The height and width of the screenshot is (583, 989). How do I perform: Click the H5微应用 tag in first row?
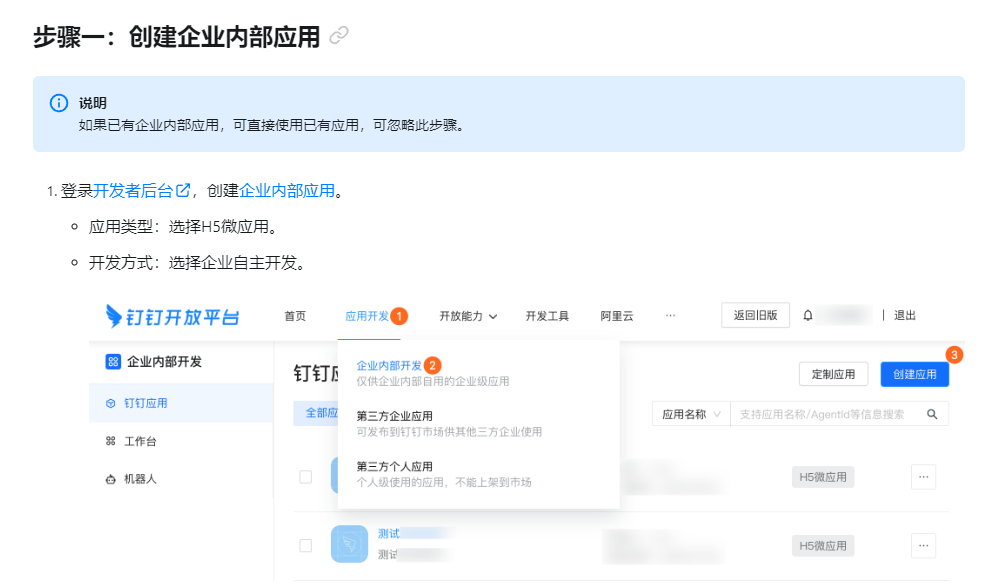point(823,477)
